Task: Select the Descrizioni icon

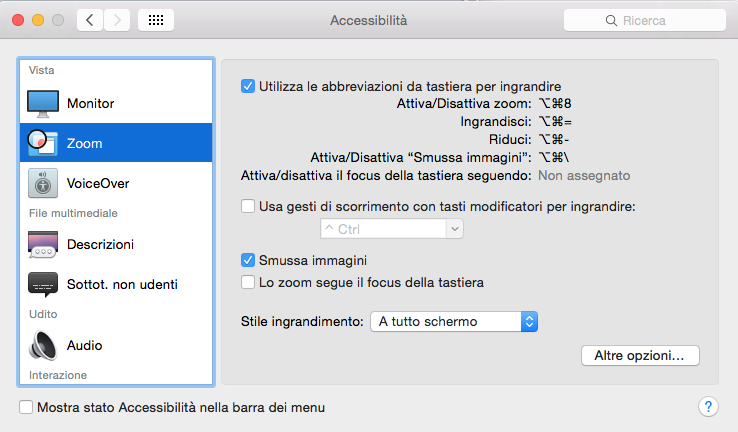Action: tap(43, 244)
